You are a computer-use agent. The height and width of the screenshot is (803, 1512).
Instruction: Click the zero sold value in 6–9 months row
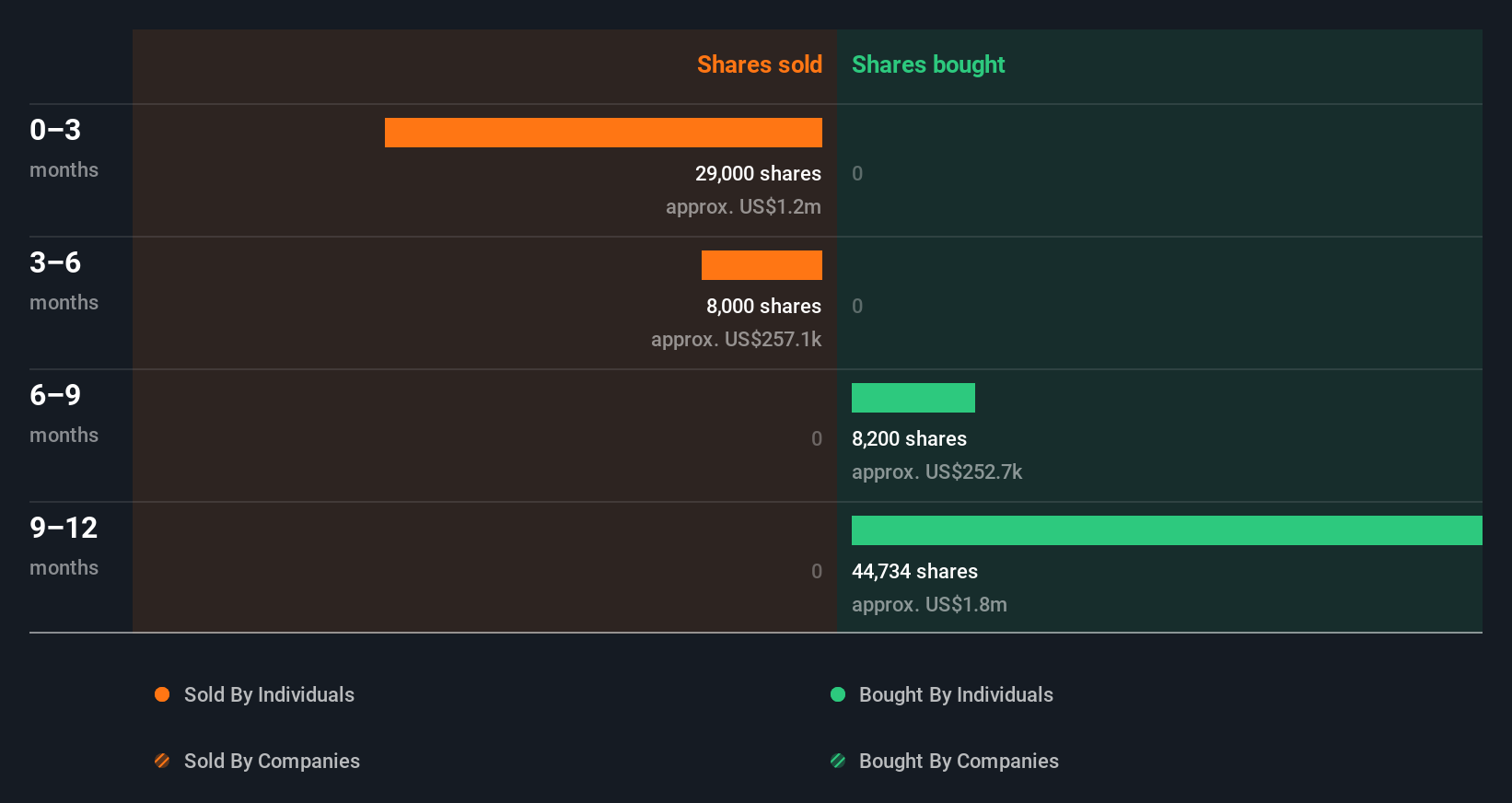[x=817, y=438]
